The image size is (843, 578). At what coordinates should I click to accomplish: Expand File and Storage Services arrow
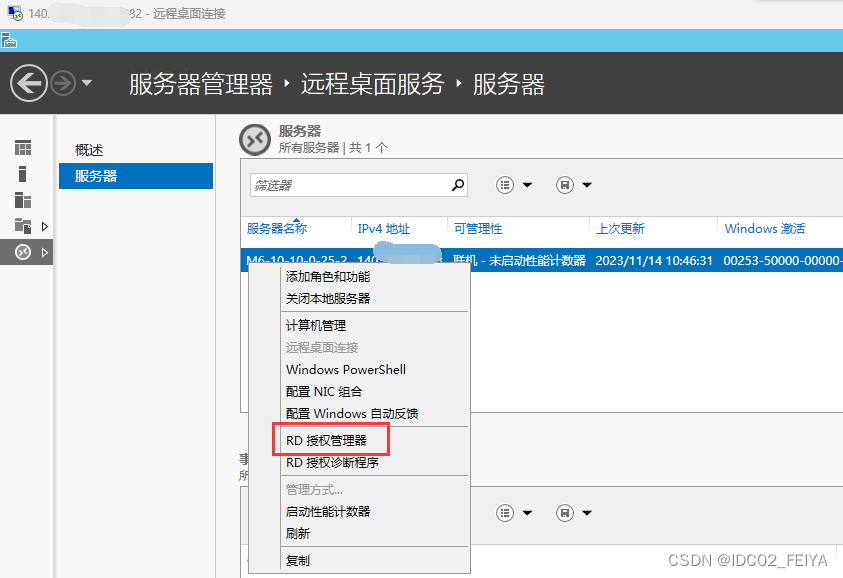45,226
